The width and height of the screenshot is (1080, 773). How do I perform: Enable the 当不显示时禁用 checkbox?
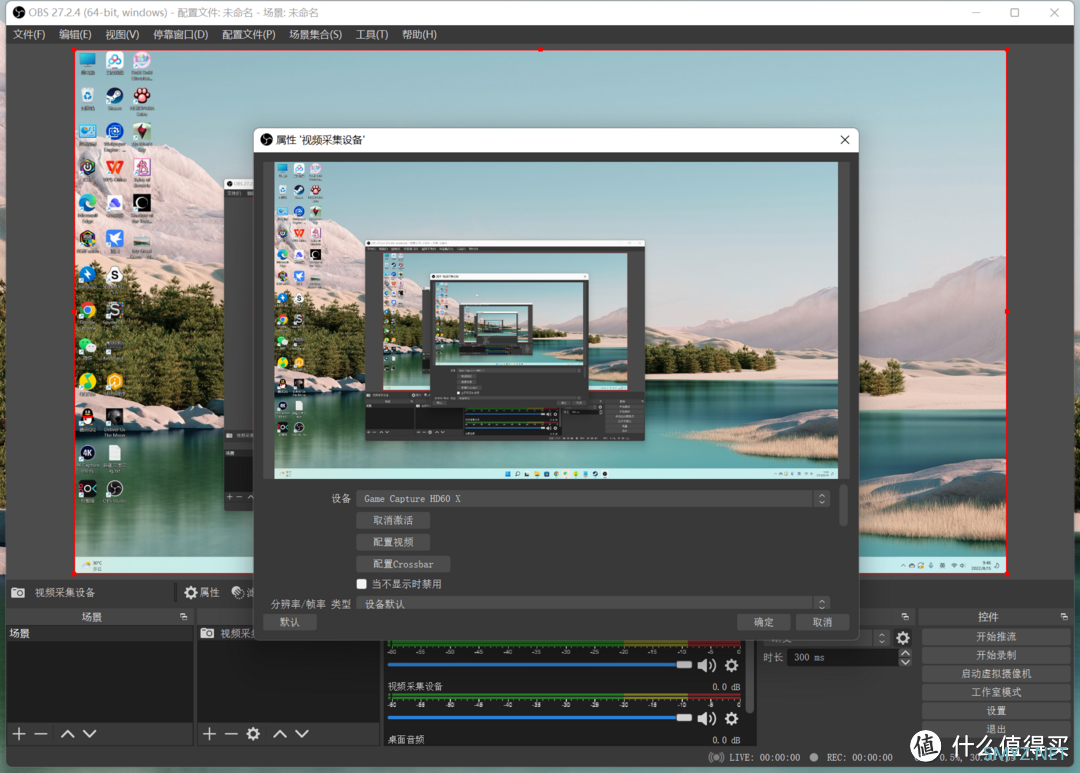(x=362, y=584)
